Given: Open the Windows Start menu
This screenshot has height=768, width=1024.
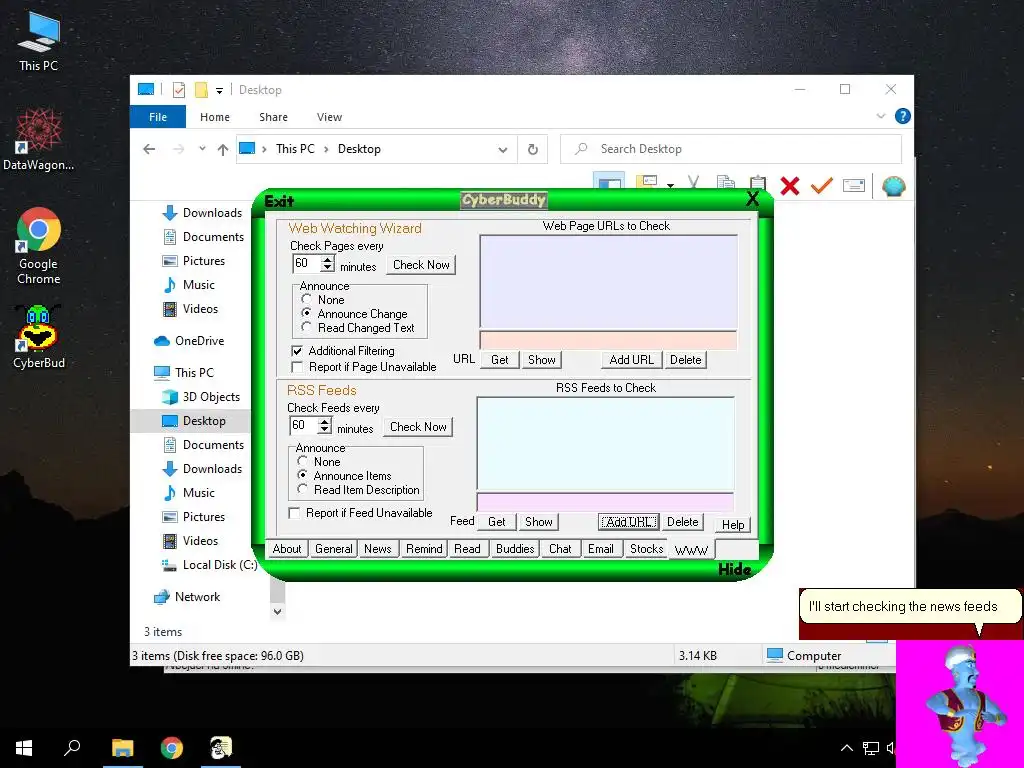Looking at the screenshot, I should (24, 748).
